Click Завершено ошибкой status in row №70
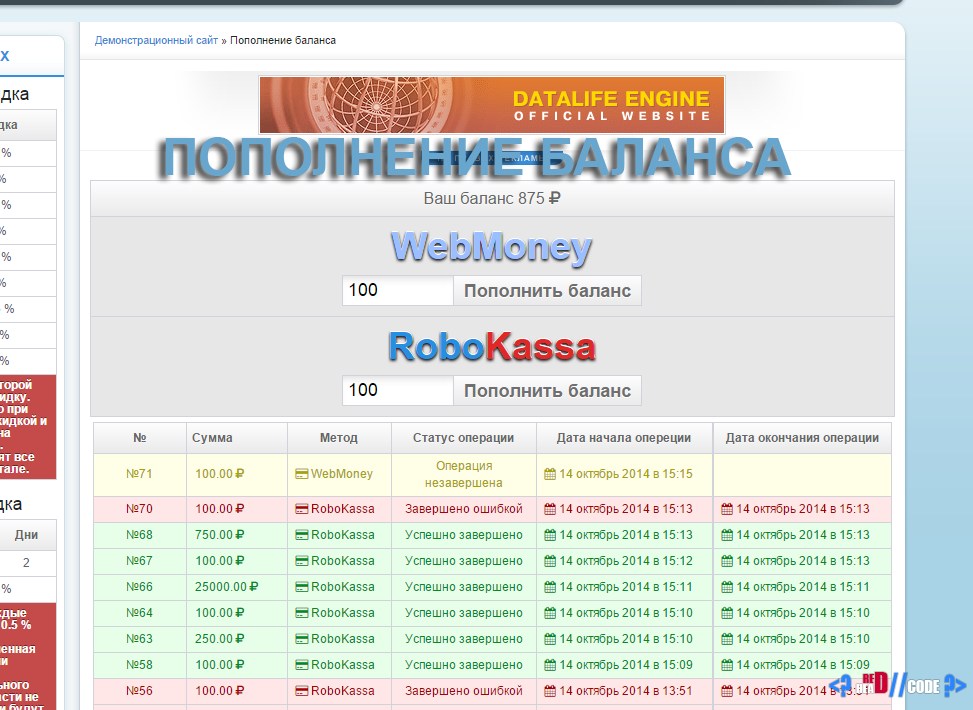Image resolution: width=973 pixels, height=710 pixels. pos(464,509)
